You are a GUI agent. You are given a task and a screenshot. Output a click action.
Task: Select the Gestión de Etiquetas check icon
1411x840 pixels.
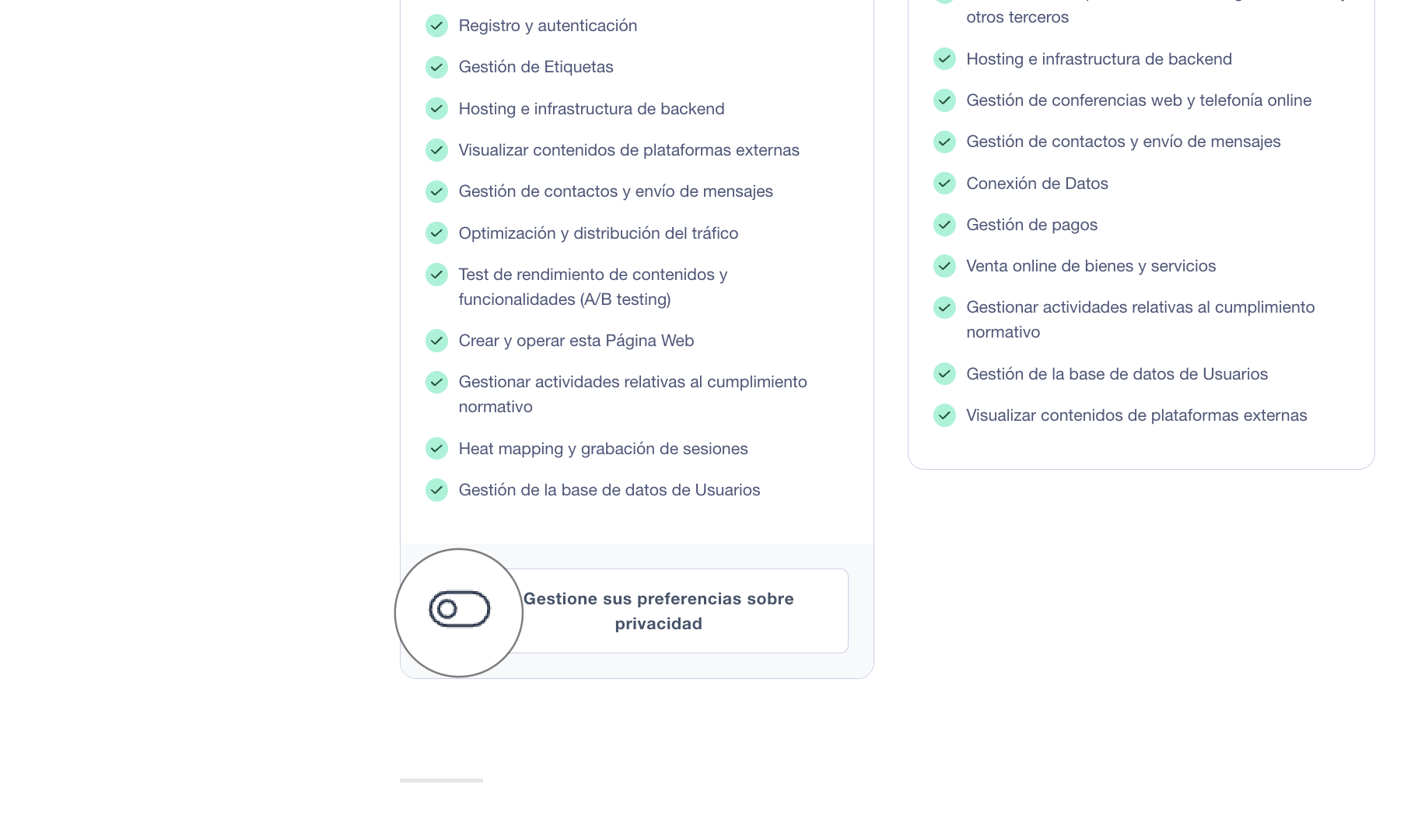pyautogui.click(x=436, y=68)
